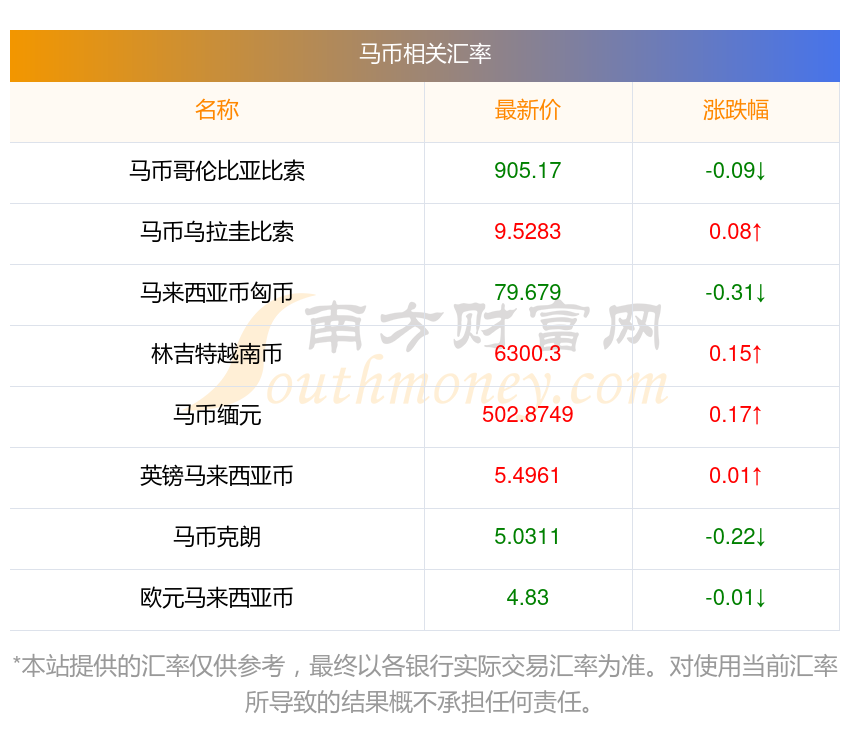Click price 6300.3

(527, 353)
